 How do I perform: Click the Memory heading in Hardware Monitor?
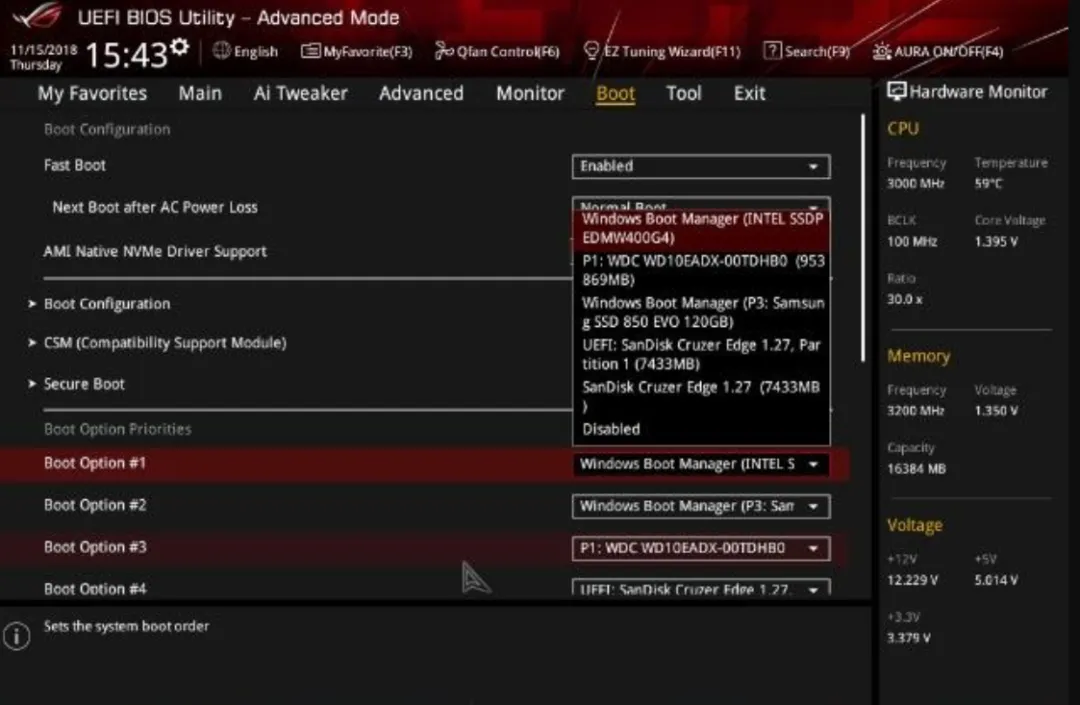pyautogui.click(x=918, y=356)
